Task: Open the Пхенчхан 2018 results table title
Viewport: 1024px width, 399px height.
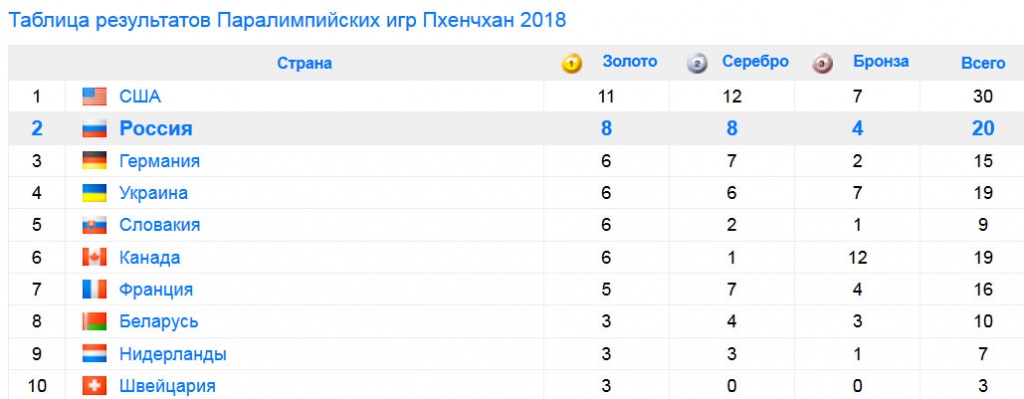Action: pyautogui.click(x=287, y=20)
